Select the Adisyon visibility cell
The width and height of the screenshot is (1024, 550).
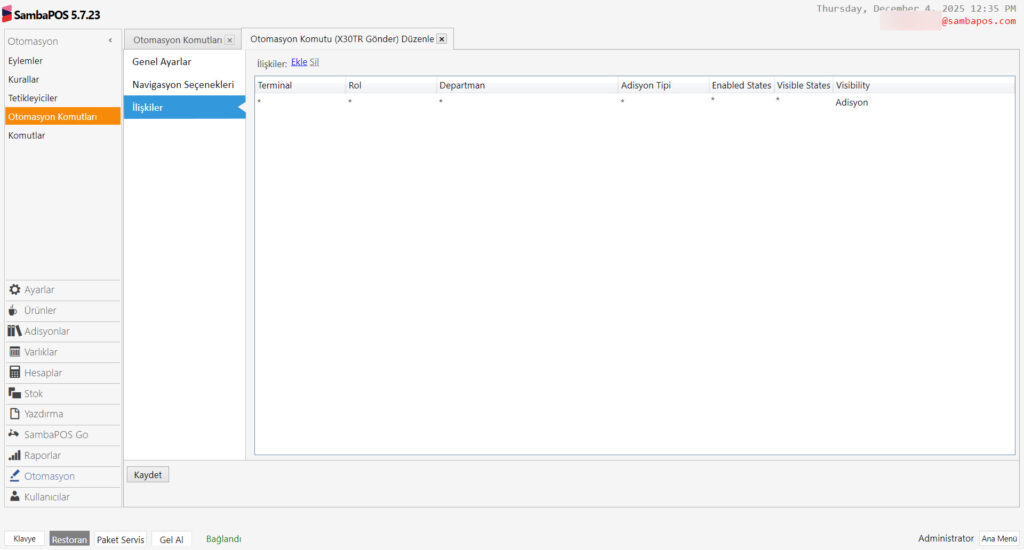(852, 103)
